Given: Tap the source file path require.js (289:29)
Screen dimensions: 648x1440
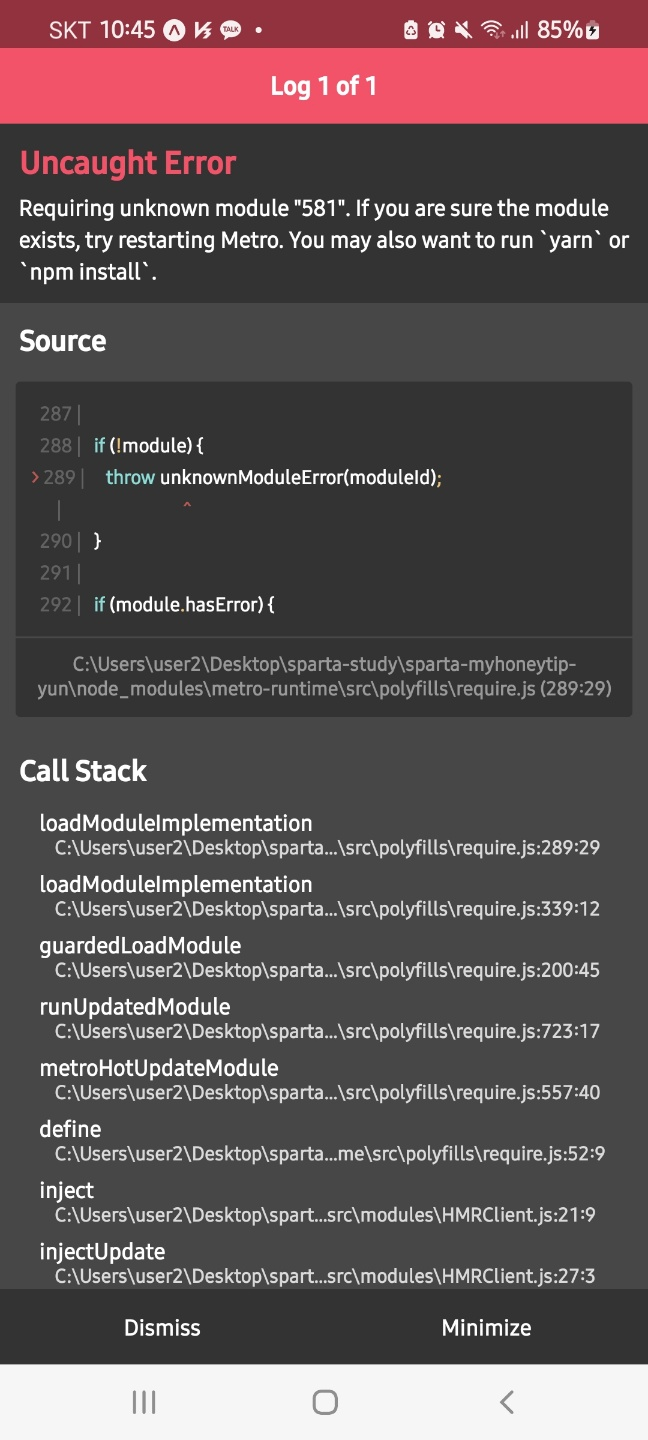Looking at the screenshot, I should click(x=324, y=676).
